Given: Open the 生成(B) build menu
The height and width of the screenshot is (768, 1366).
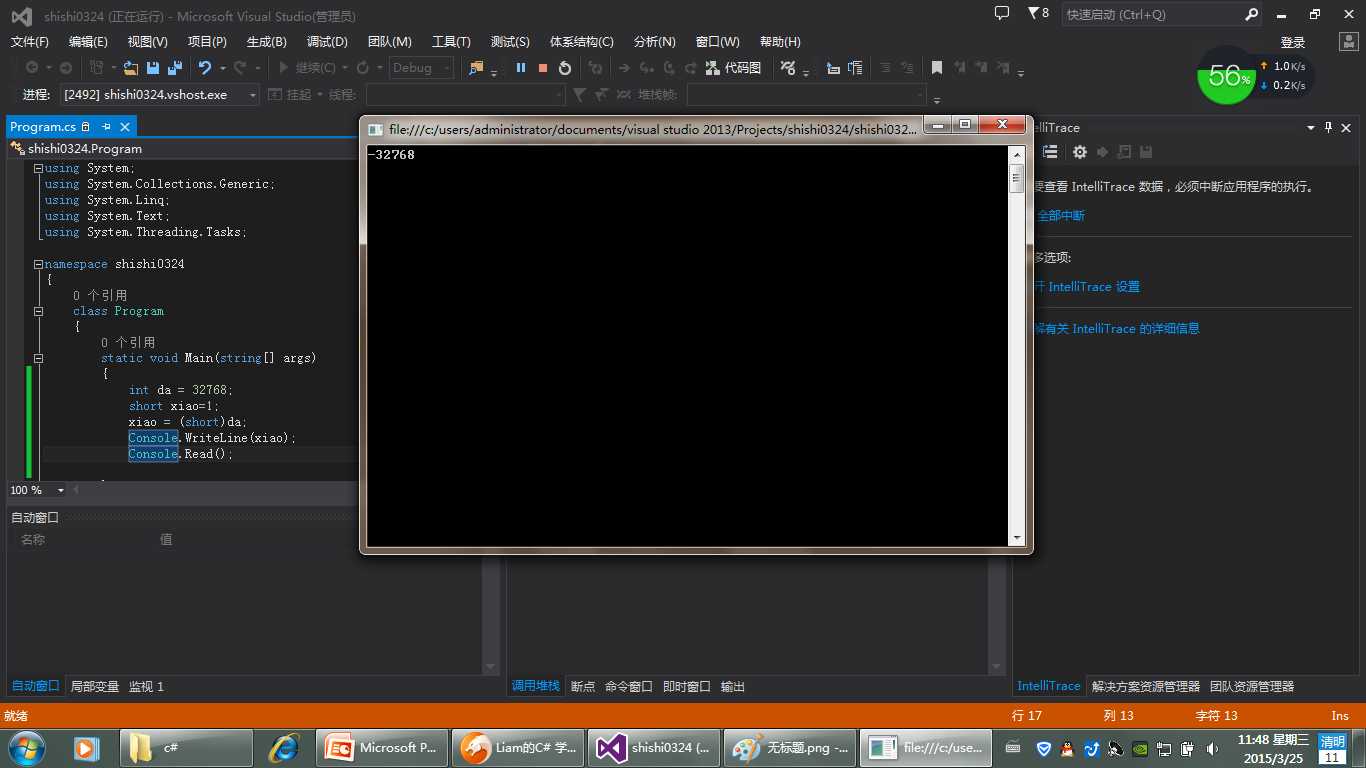Looking at the screenshot, I should coord(267,41).
